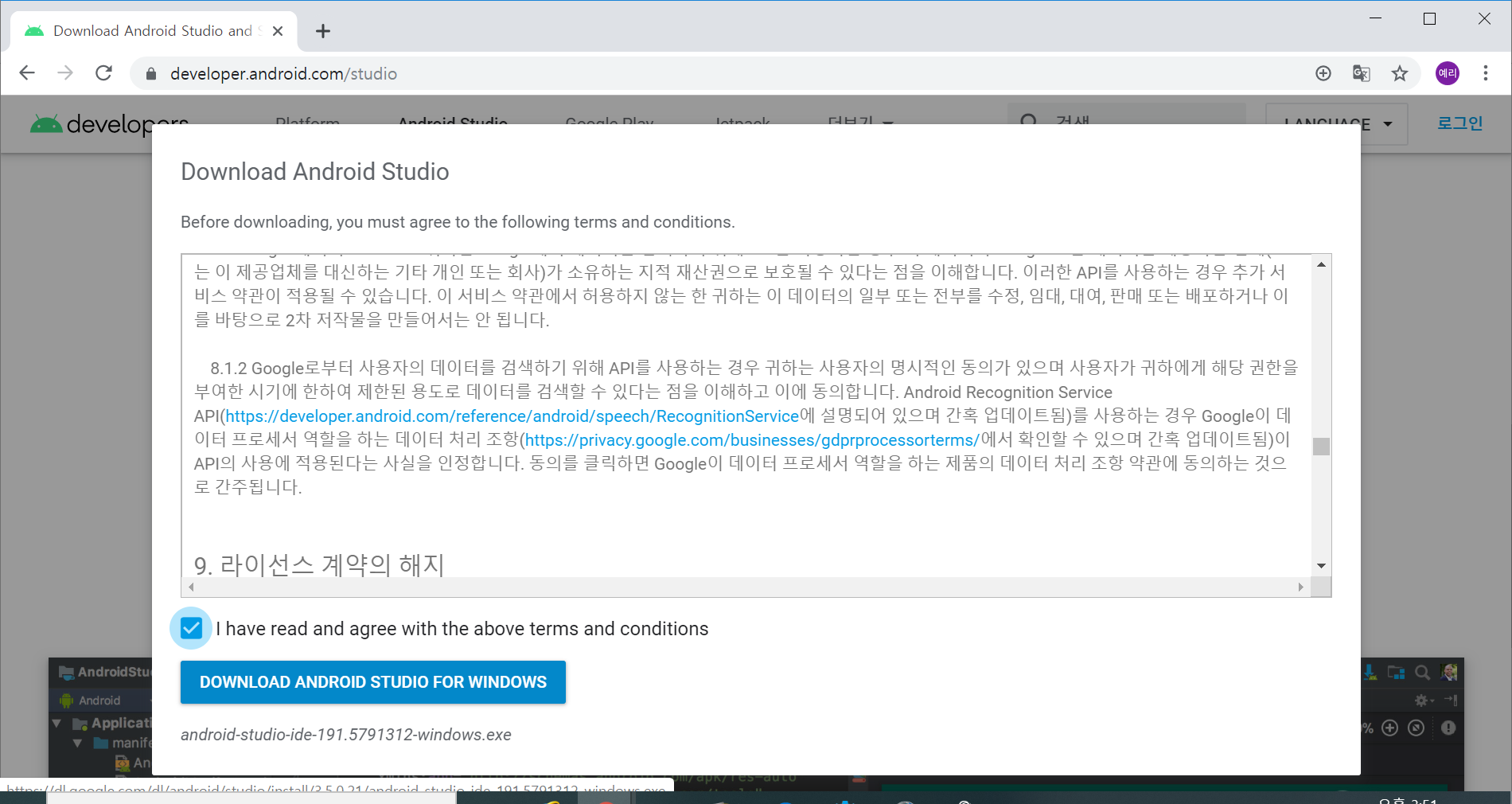Click the Android developers logo
This screenshot has width=1512, height=804.
pos(109,123)
